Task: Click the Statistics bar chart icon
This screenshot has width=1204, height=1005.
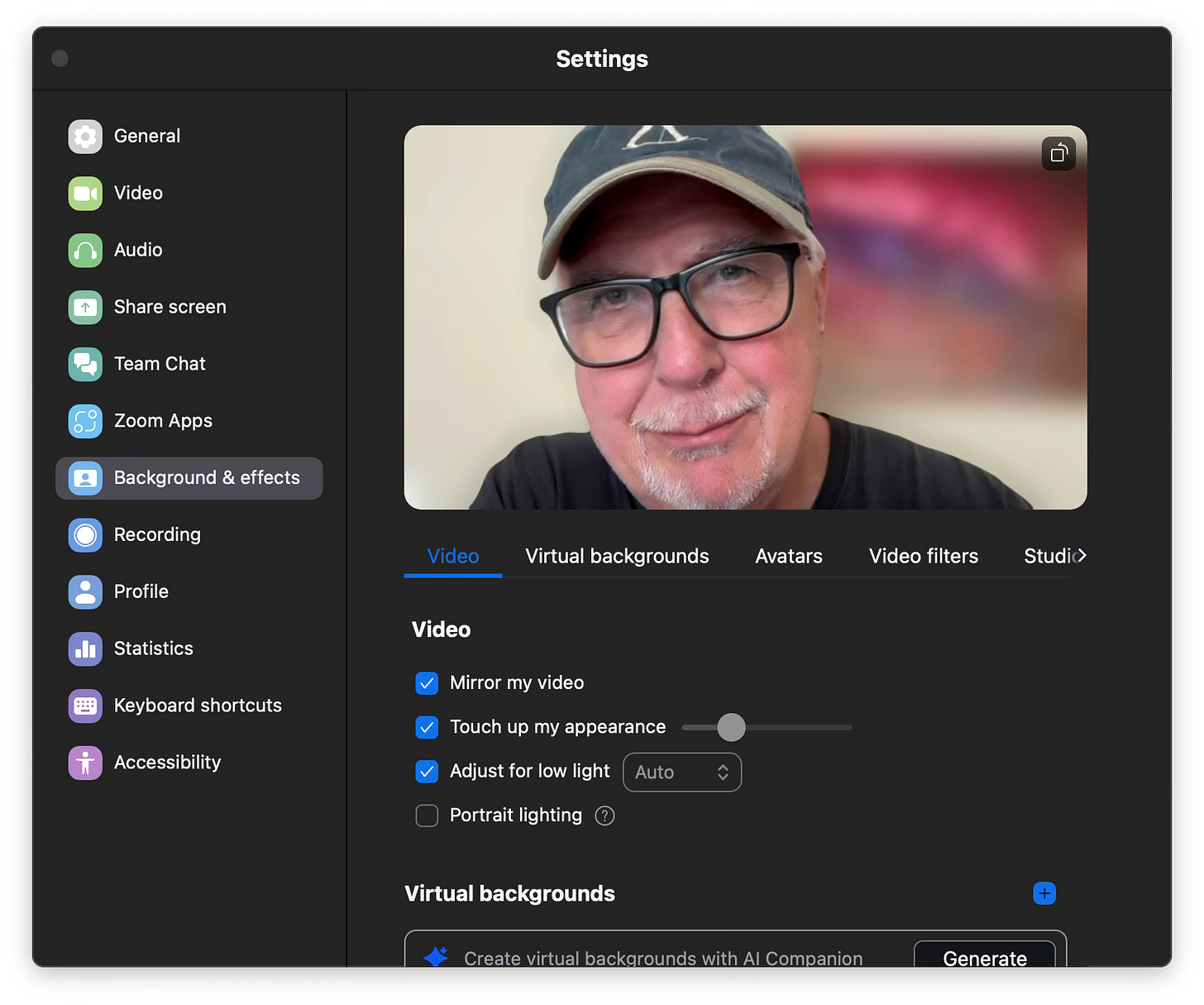Action: click(85, 649)
